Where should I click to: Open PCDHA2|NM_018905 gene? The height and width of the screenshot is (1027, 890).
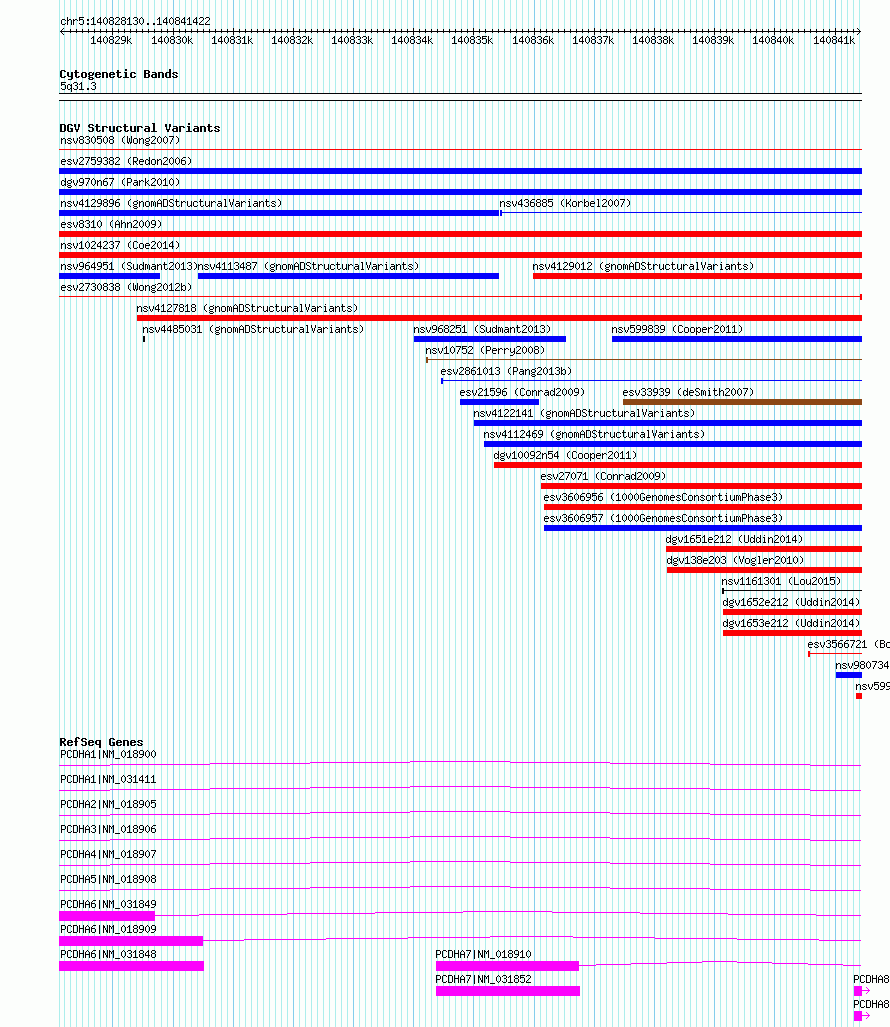click(x=460, y=813)
